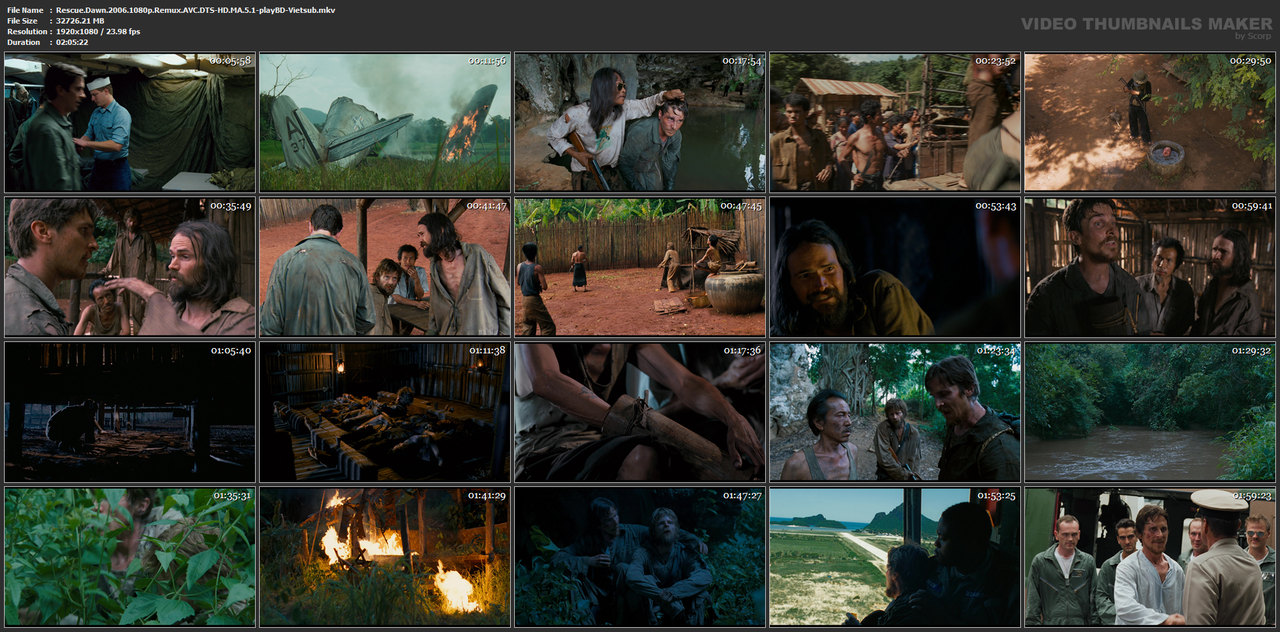Open the bamboo fence courtyard thumbnail 00:47:45
The width and height of the screenshot is (1280, 632).
click(640, 267)
